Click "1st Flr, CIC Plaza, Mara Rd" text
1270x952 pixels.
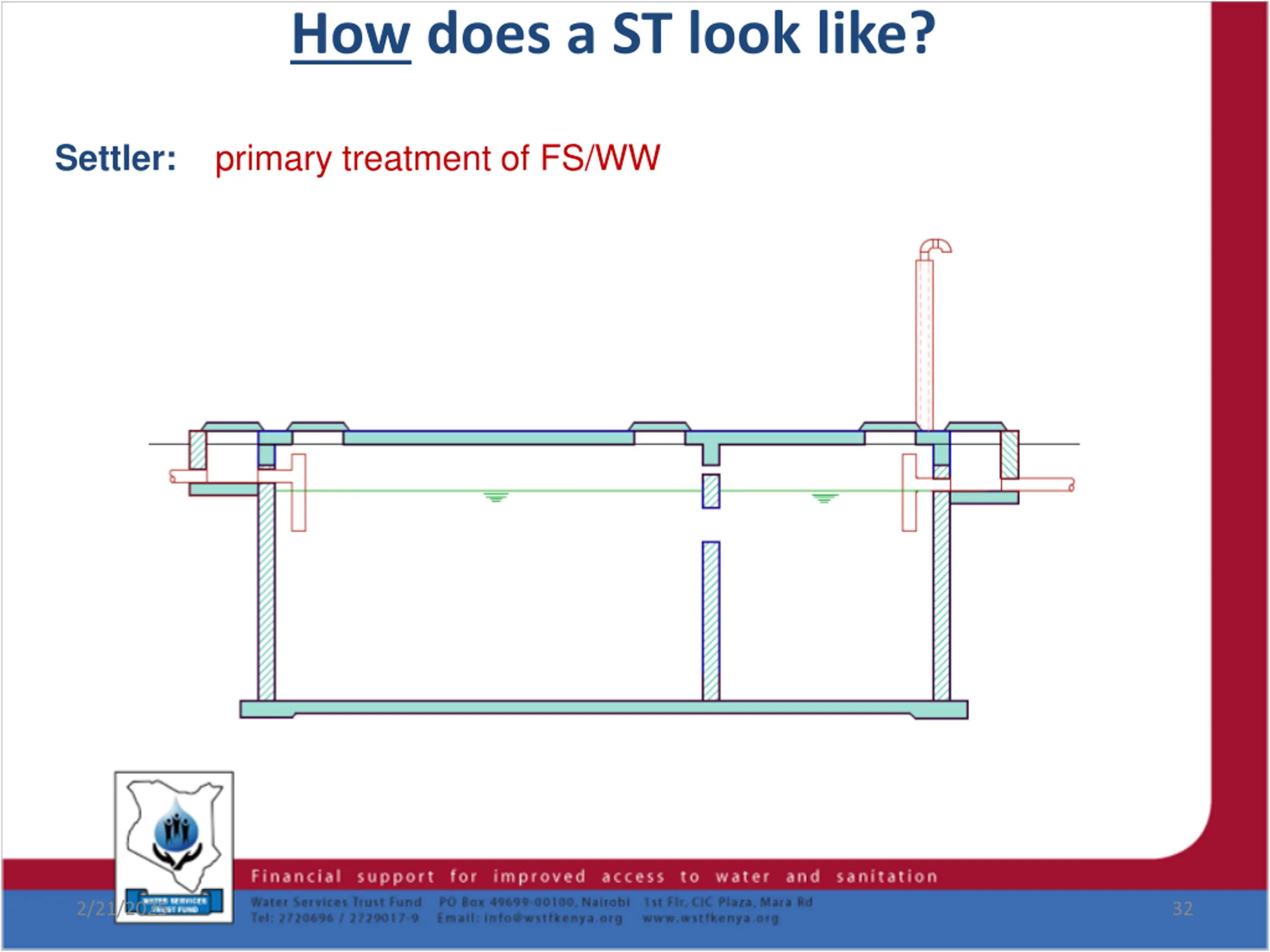[x=728, y=902]
